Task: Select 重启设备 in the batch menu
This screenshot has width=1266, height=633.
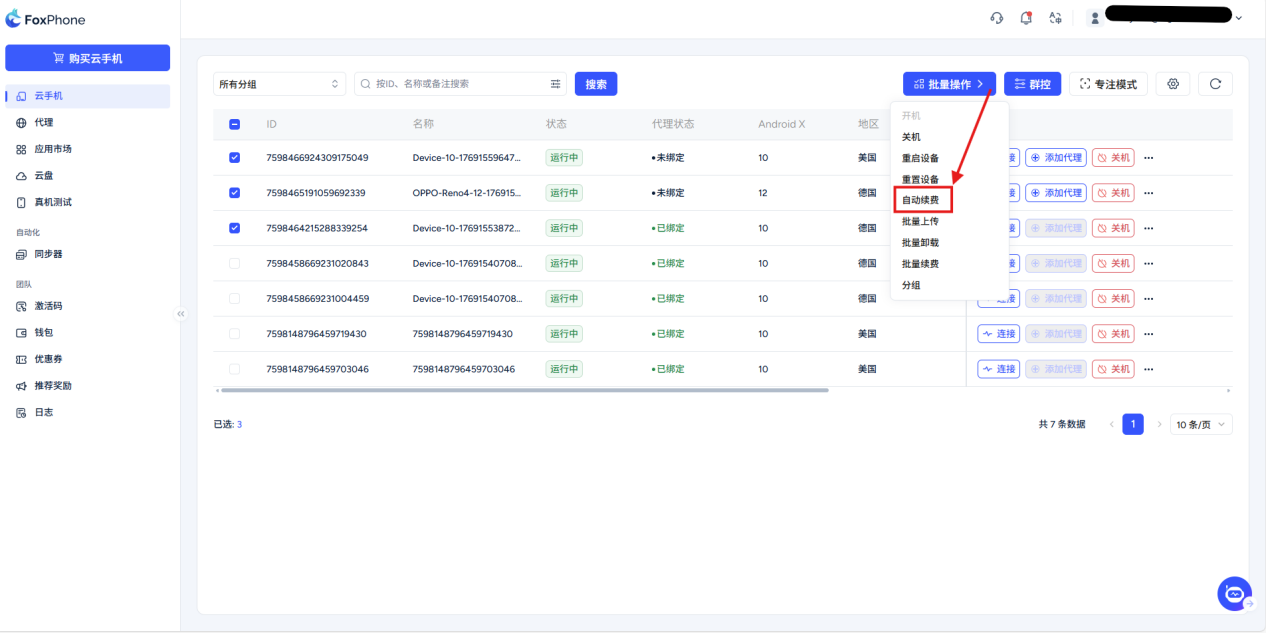Action: point(921,158)
